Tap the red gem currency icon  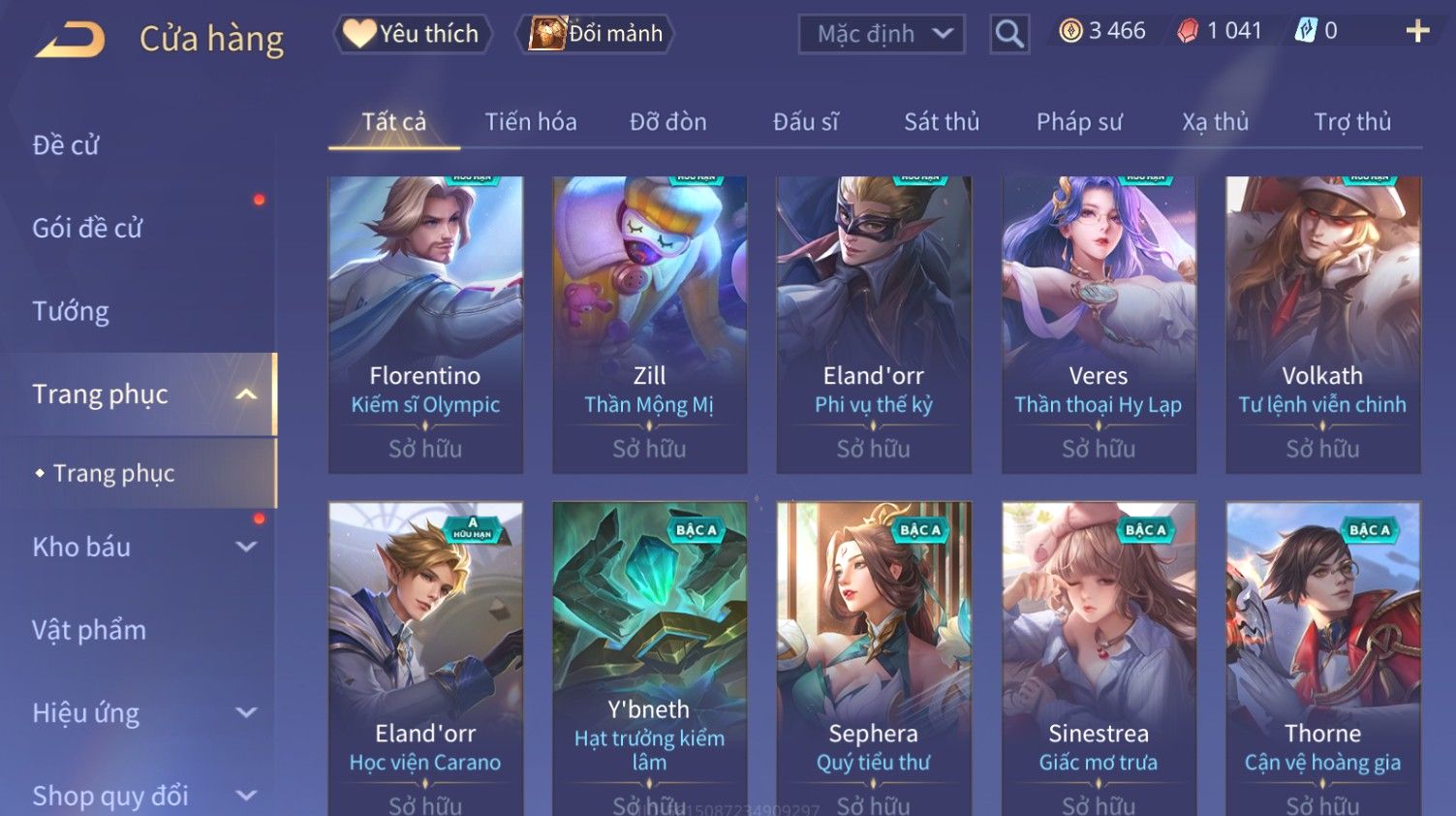click(x=1188, y=32)
